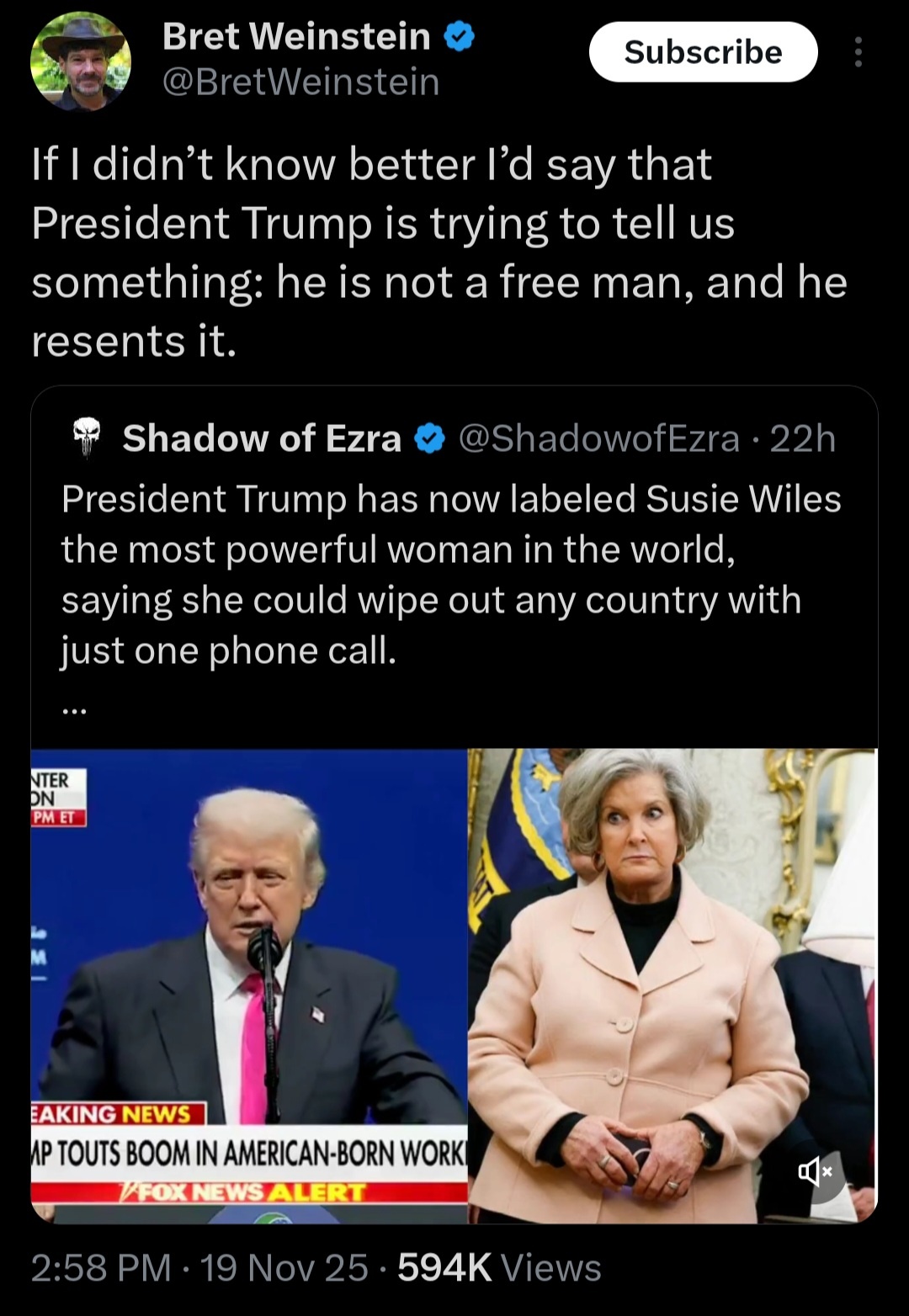Click Shadow of Ezra's verified badge

[x=430, y=438]
